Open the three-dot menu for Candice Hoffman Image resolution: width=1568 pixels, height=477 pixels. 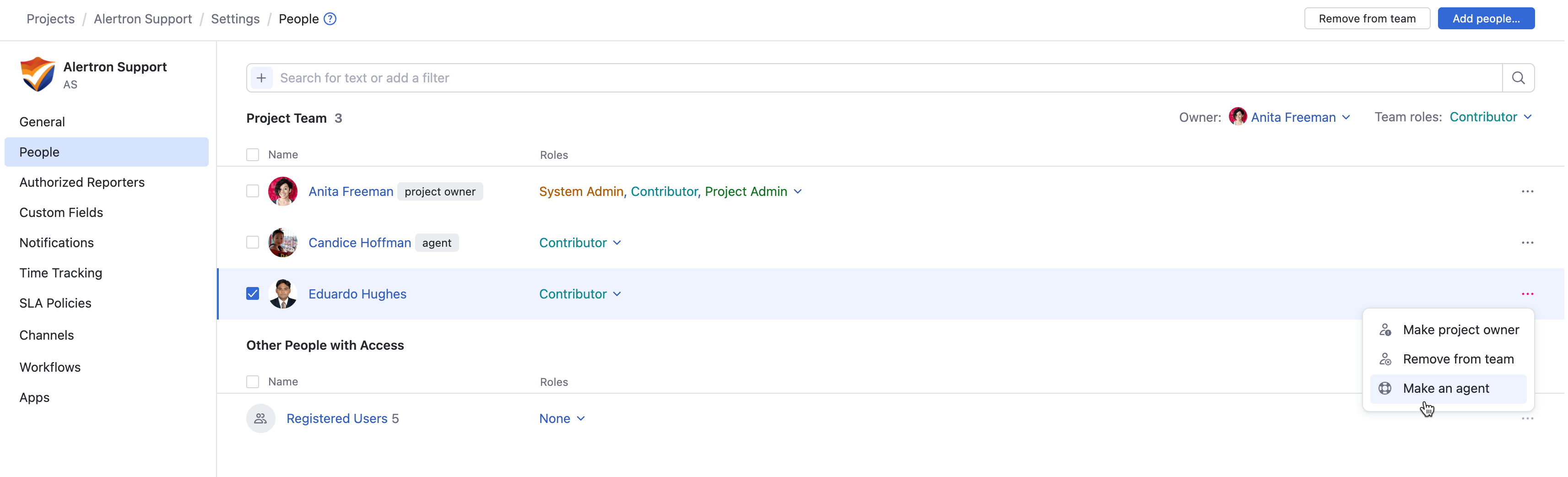1527,243
